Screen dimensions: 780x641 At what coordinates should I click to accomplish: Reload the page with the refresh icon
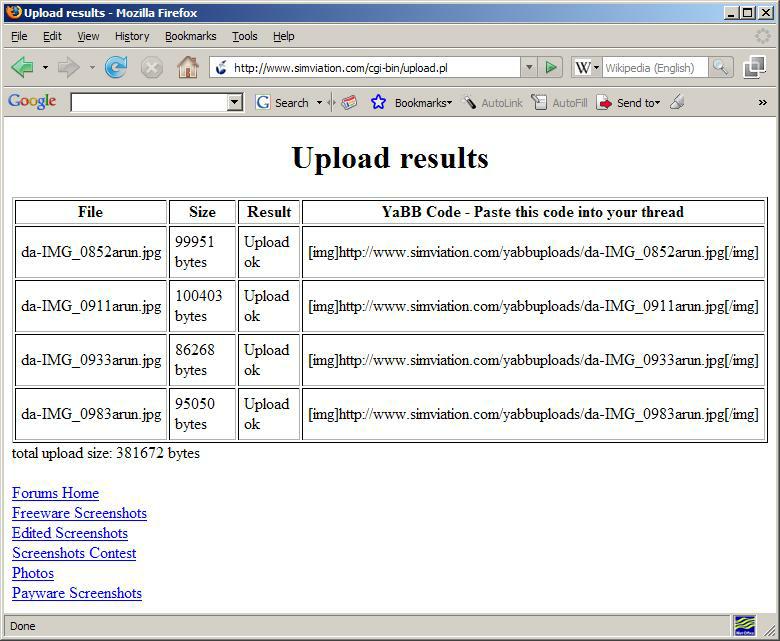click(x=116, y=67)
